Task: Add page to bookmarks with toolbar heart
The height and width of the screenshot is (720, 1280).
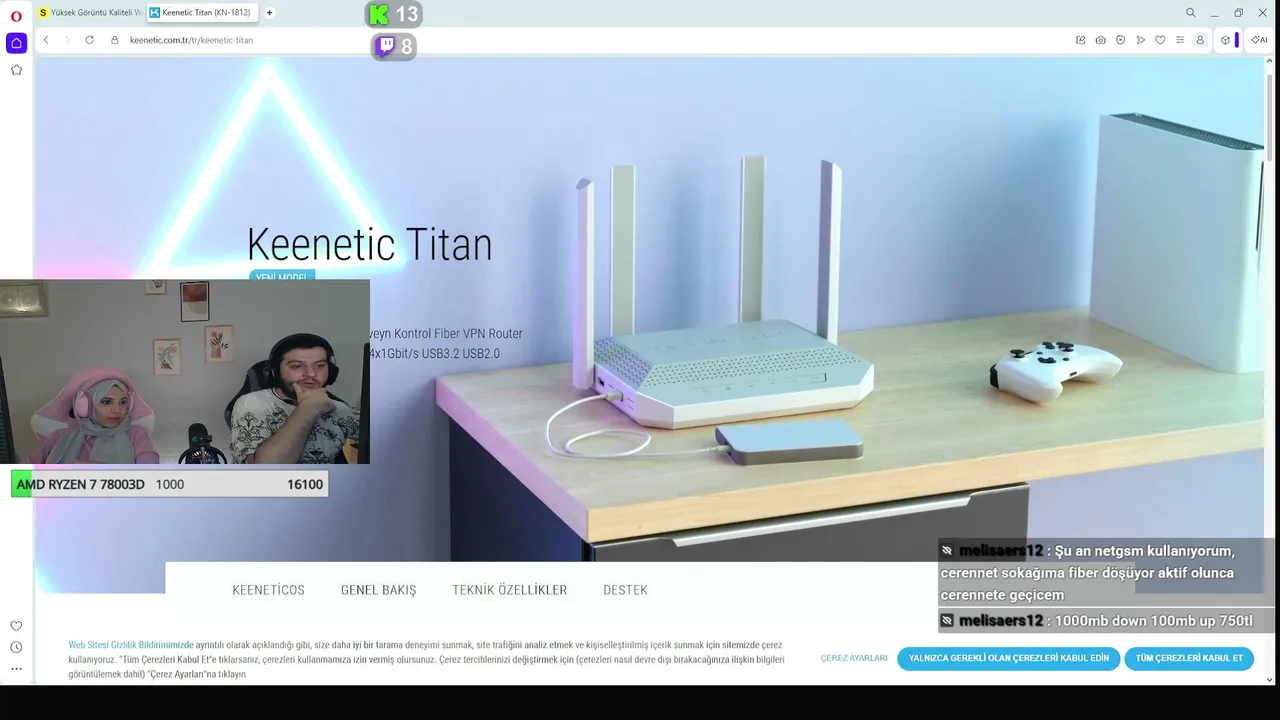Action: pyautogui.click(x=1160, y=40)
